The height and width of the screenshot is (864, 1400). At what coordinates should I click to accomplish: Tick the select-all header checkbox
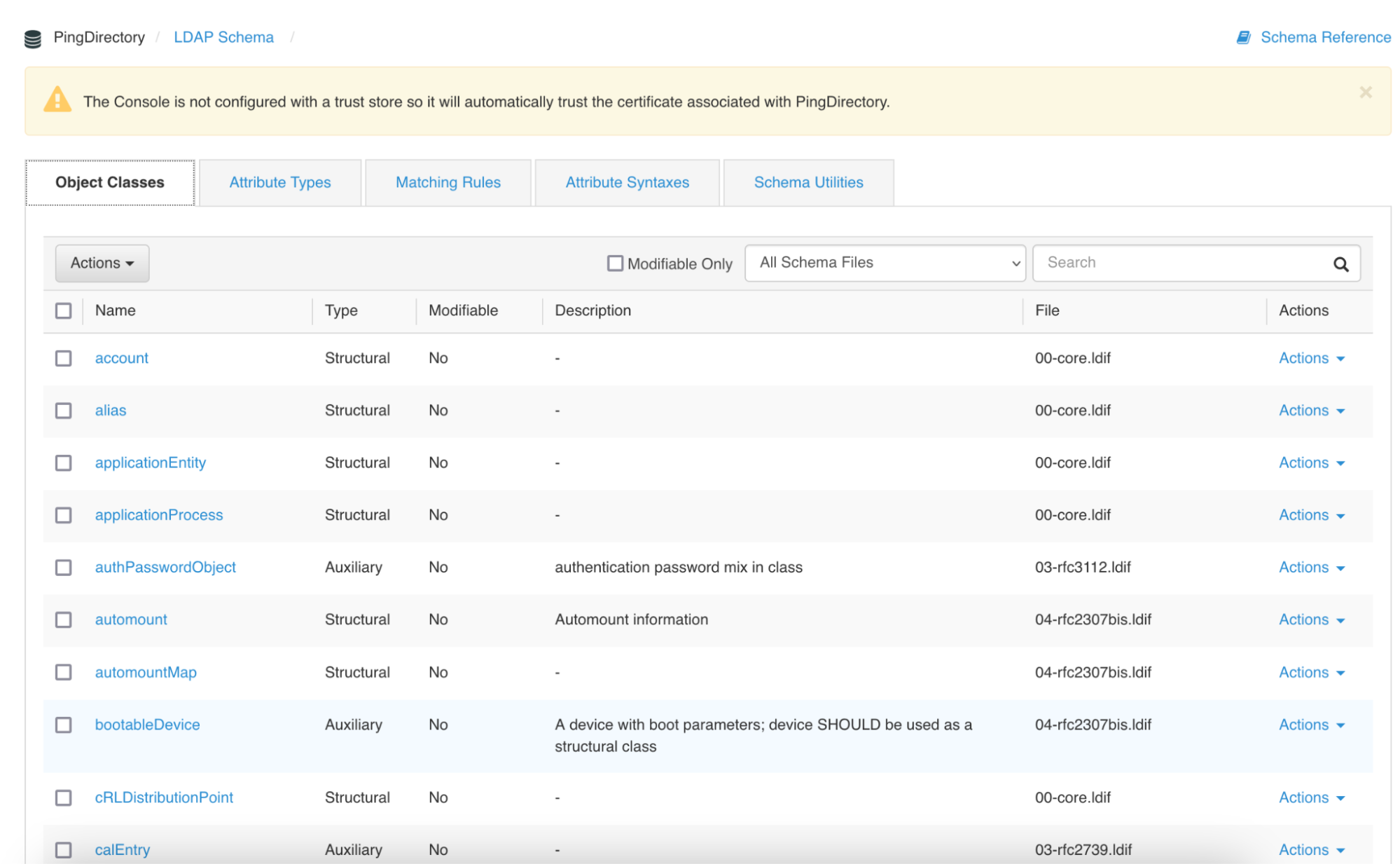point(64,310)
